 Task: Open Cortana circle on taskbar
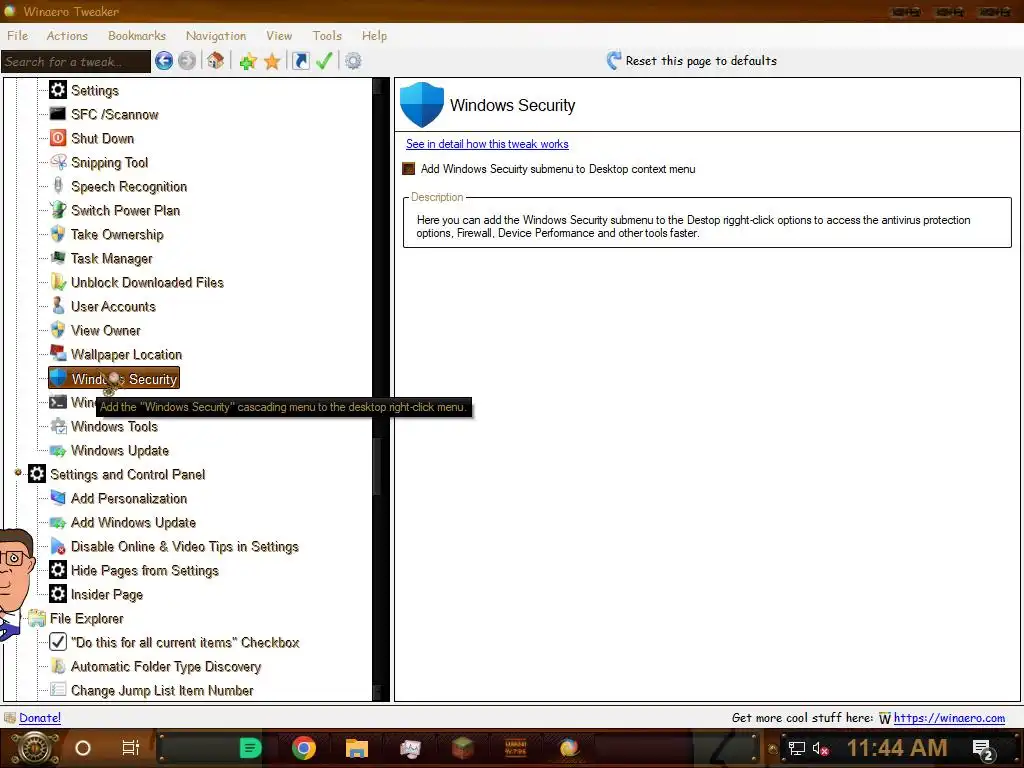[83, 748]
